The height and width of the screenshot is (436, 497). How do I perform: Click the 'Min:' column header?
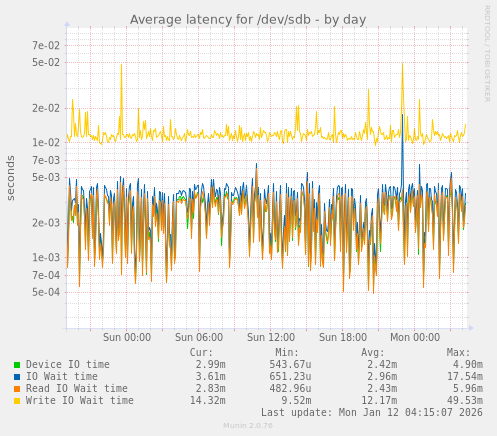point(287,352)
